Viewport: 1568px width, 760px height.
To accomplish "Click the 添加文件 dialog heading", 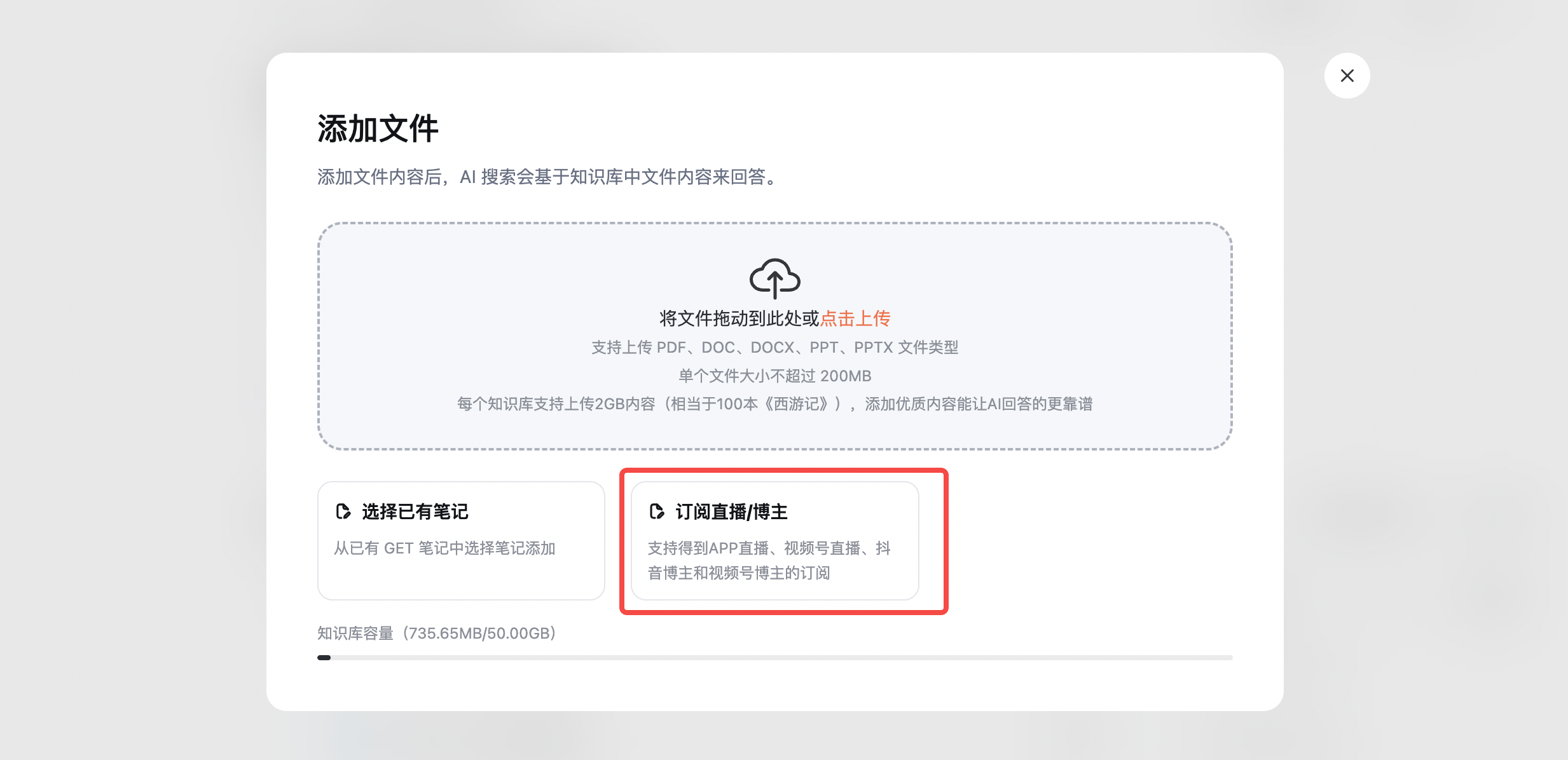I will pyautogui.click(x=378, y=129).
